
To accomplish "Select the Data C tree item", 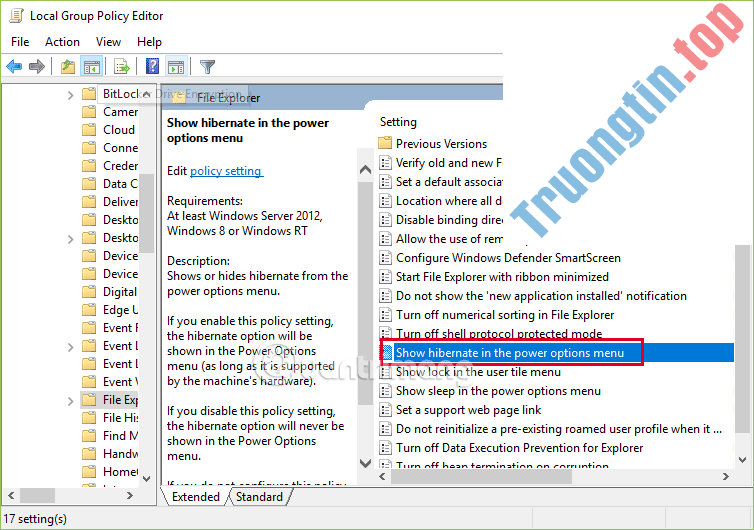I will (120, 184).
